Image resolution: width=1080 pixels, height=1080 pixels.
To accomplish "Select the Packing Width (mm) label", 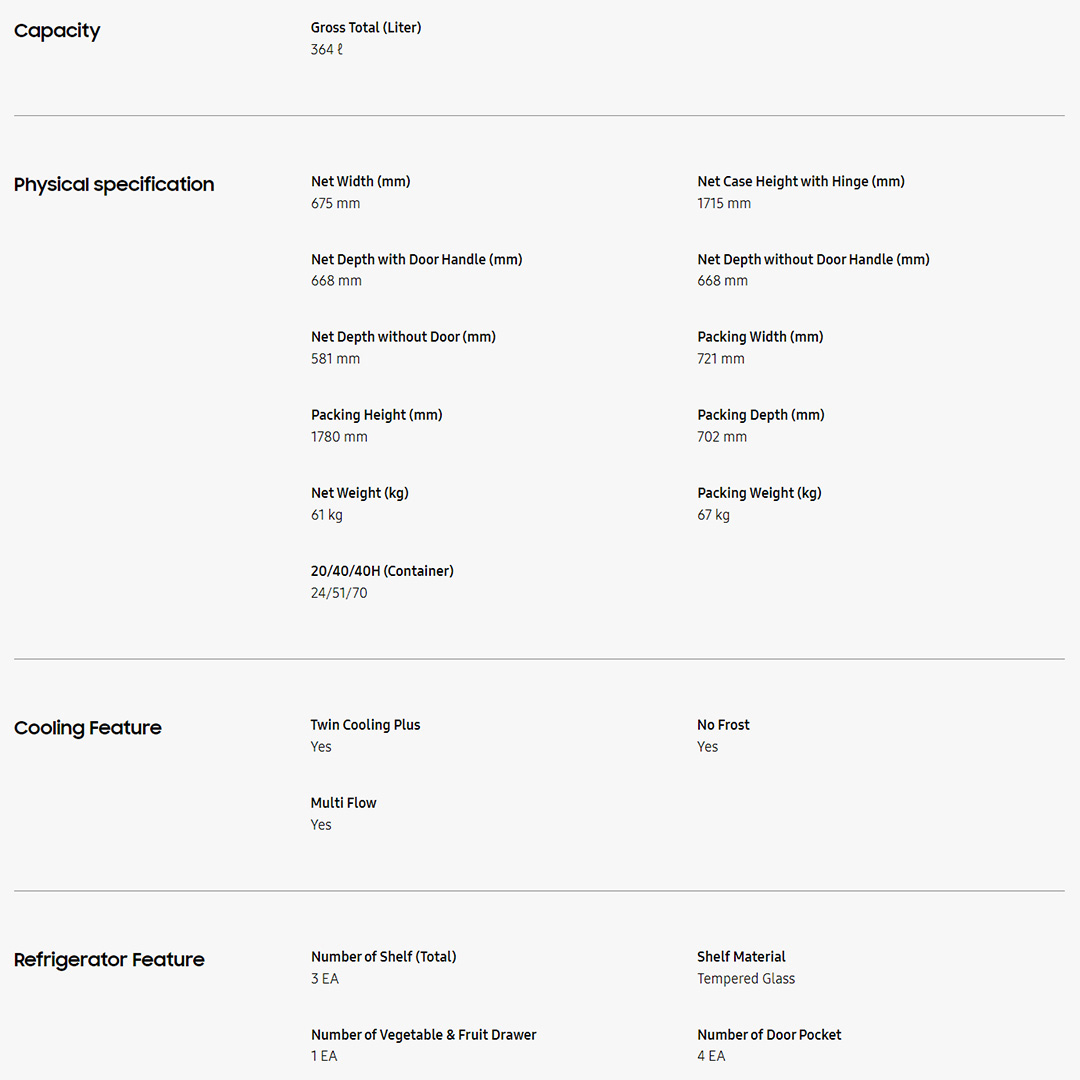I will tap(760, 337).
